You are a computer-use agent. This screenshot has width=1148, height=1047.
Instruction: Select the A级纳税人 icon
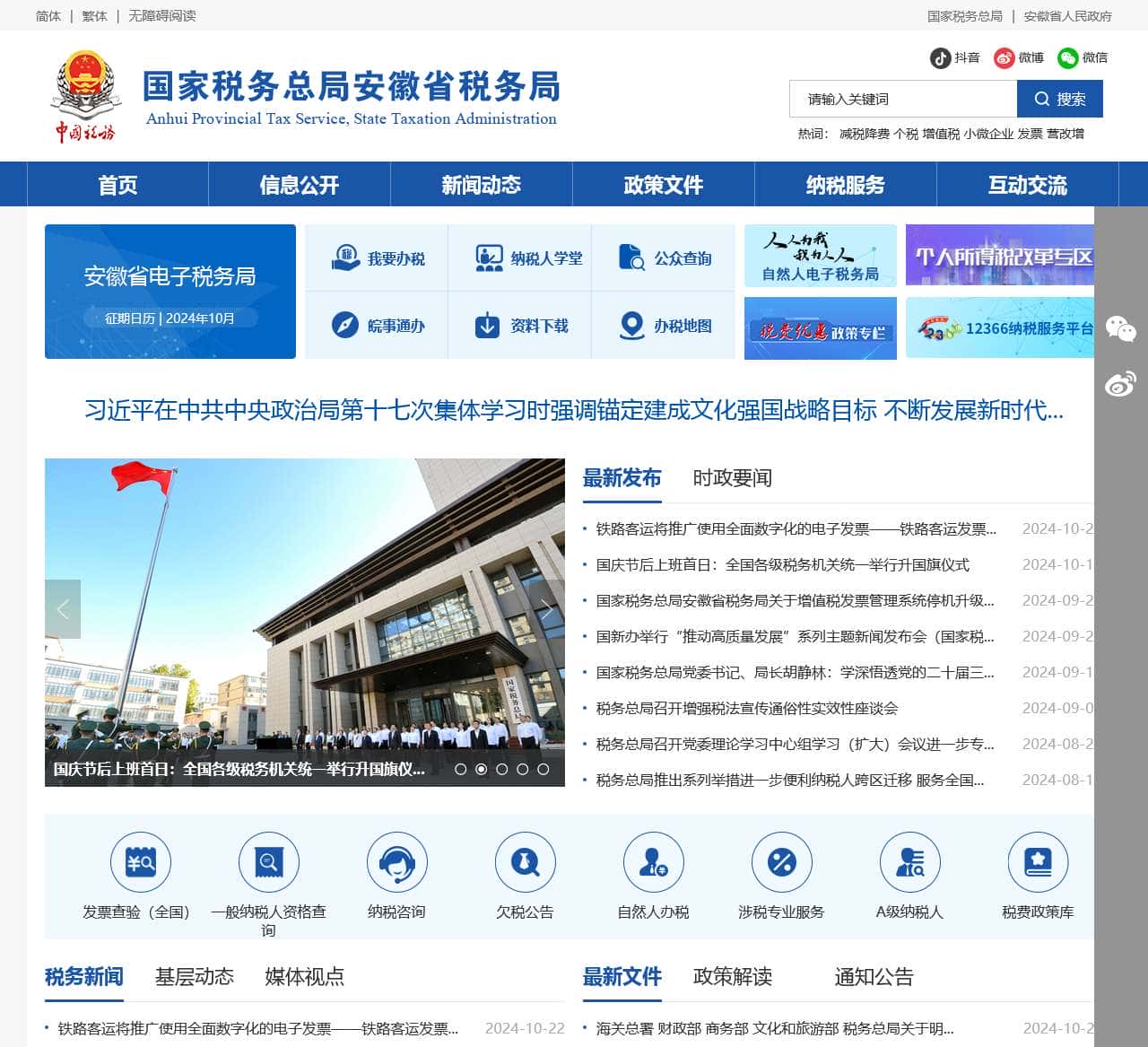tap(910, 861)
